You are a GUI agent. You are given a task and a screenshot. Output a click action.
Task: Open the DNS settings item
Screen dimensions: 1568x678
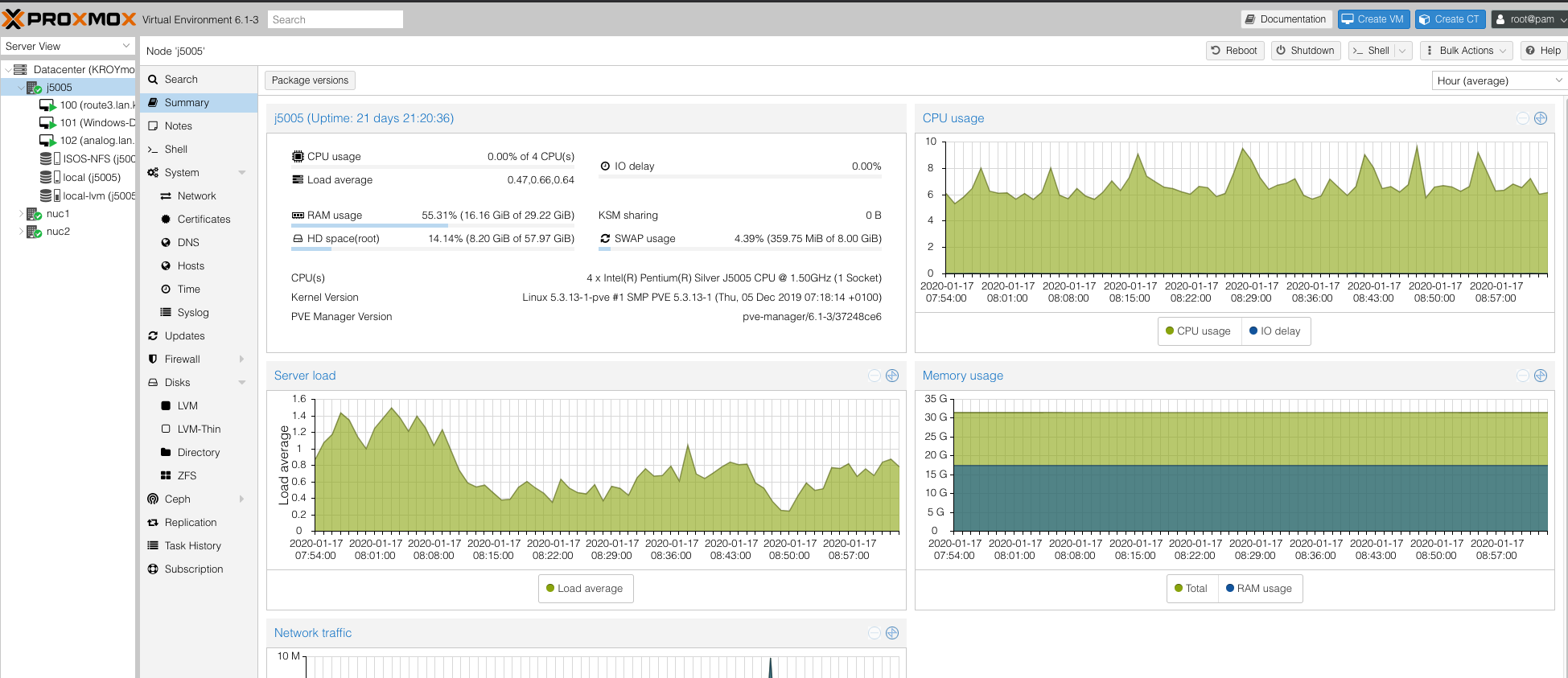click(x=199, y=243)
